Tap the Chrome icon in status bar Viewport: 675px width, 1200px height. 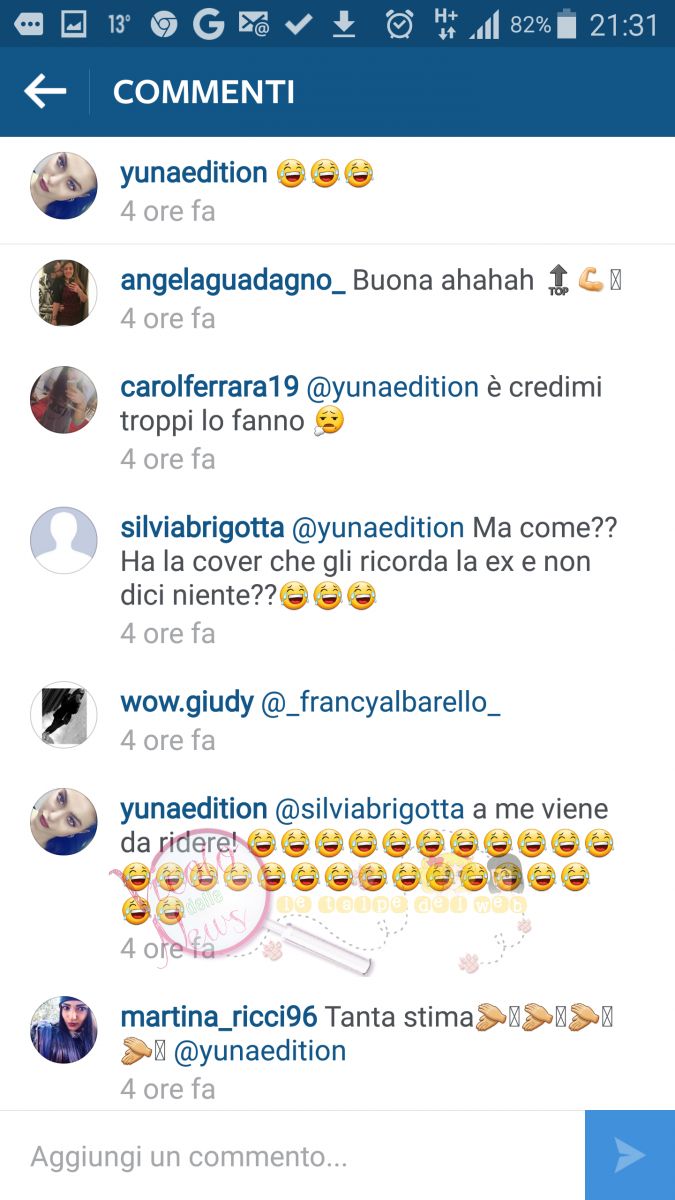pyautogui.click(x=163, y=25)
